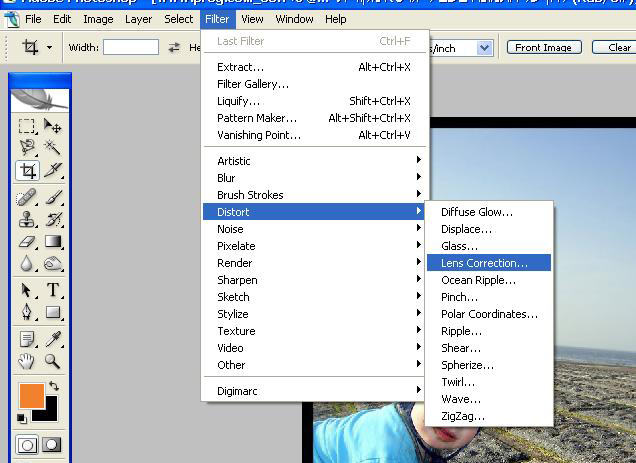Choose Lens Correction from Distort submenu

489,263
